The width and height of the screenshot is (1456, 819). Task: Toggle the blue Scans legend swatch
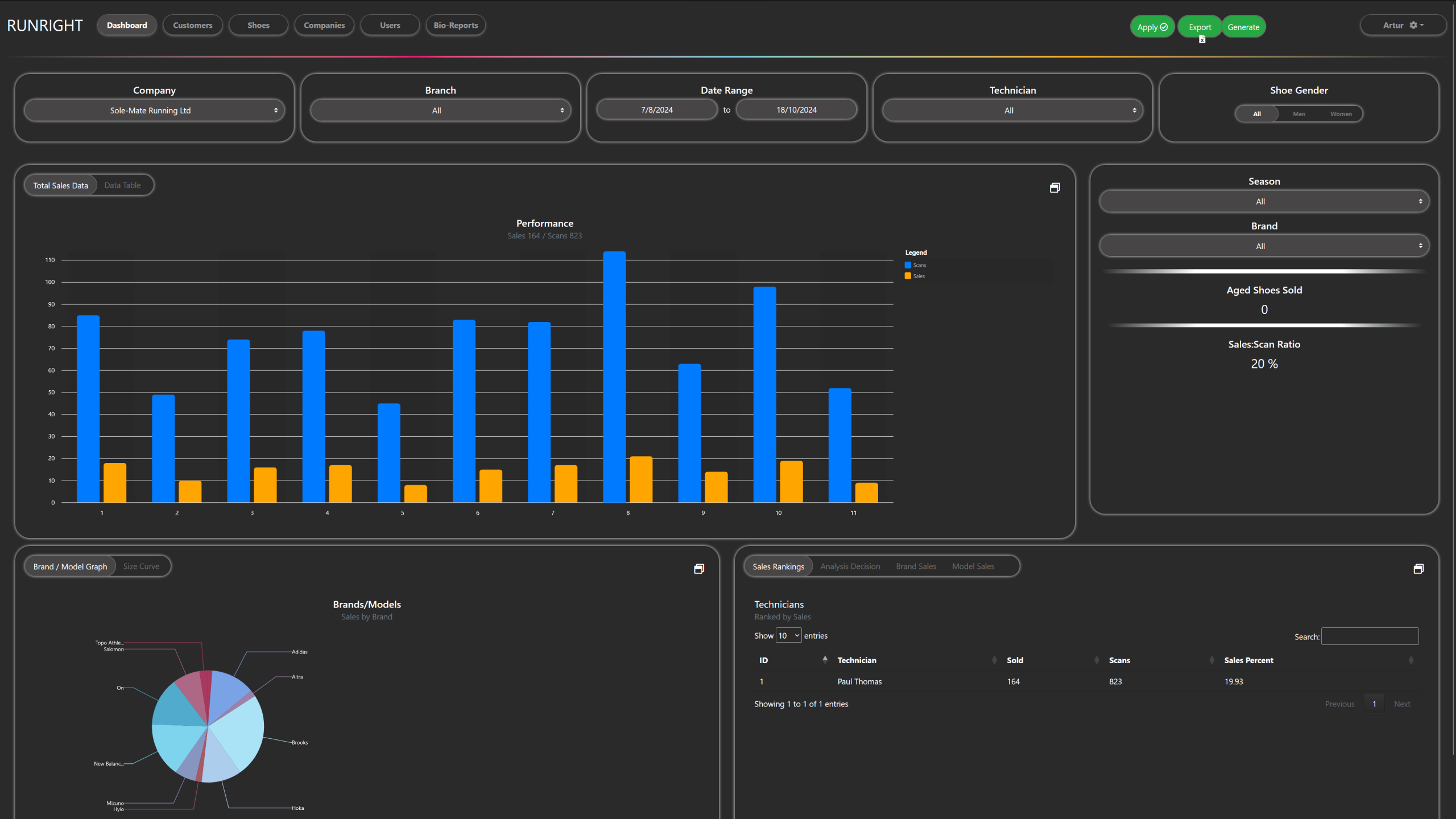[x=908, y=265]
